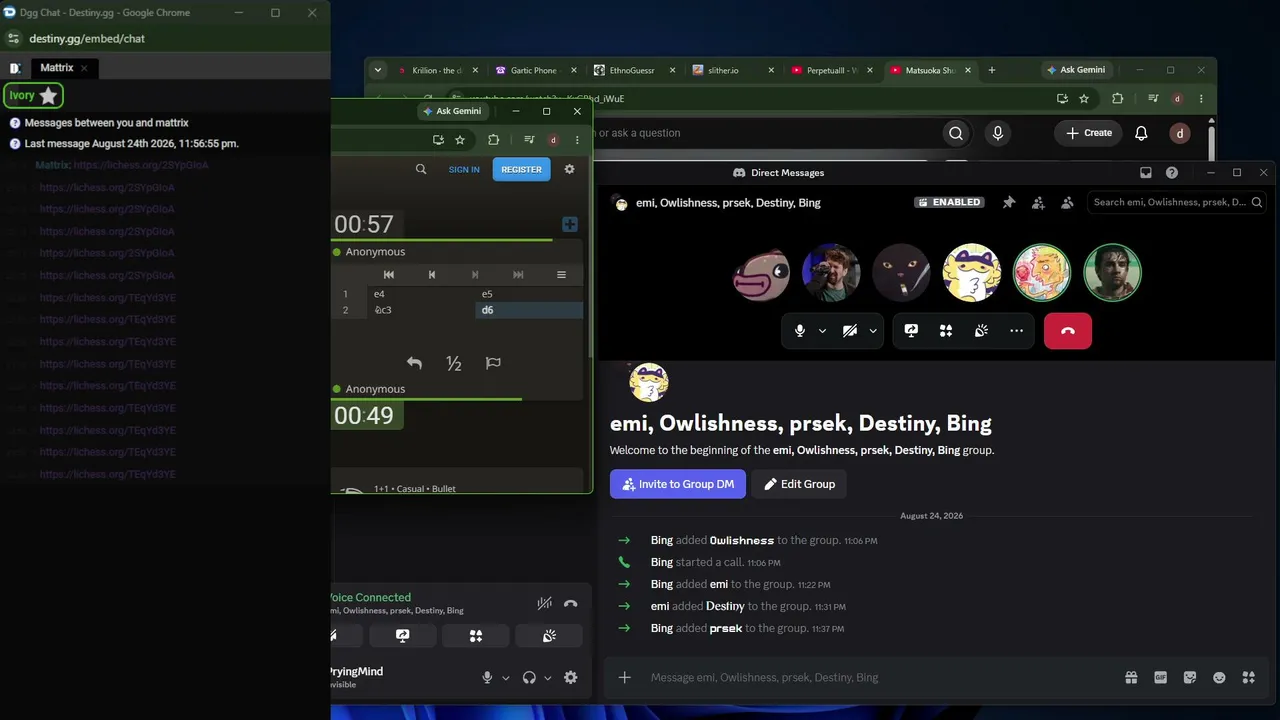Open YouTube notifications bell
Viewport: 1280px width, 720px height.
pyautogui.click(x=1141, y=133)
